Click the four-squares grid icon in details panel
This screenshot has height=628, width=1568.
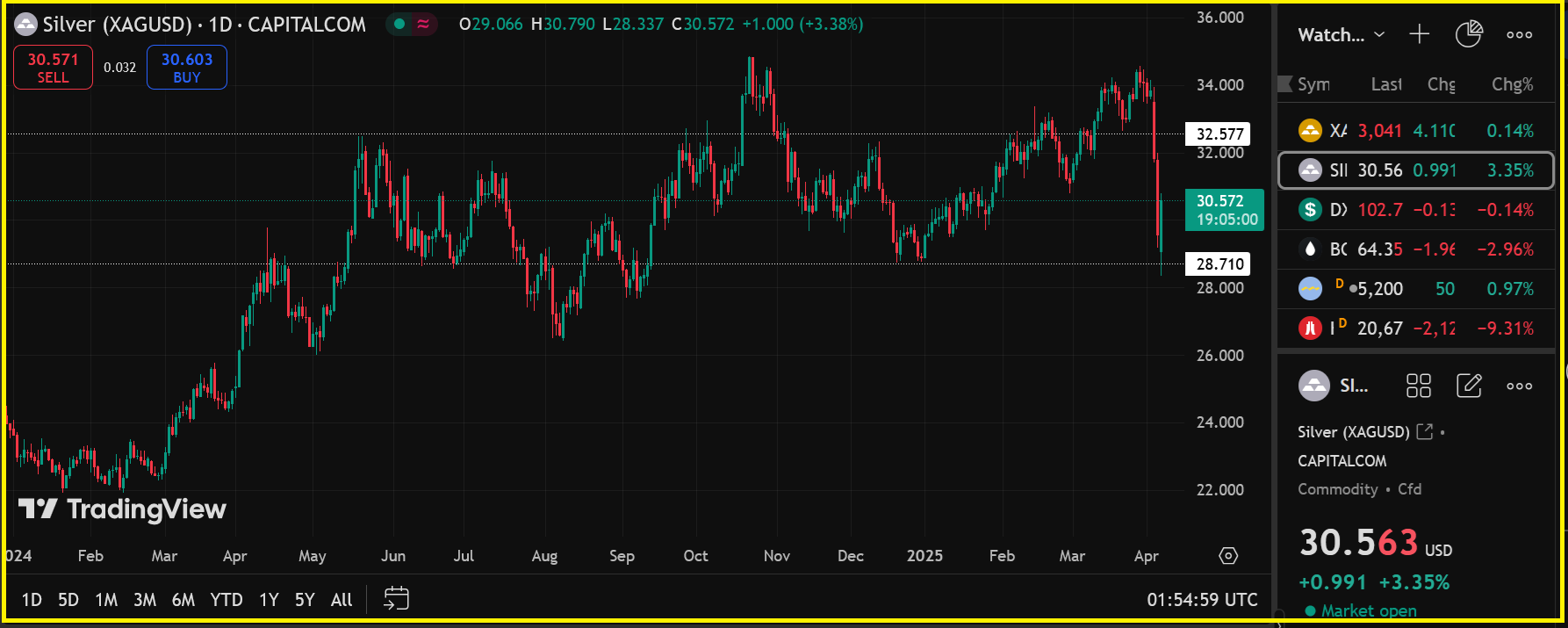click(x=1418, y=386)
